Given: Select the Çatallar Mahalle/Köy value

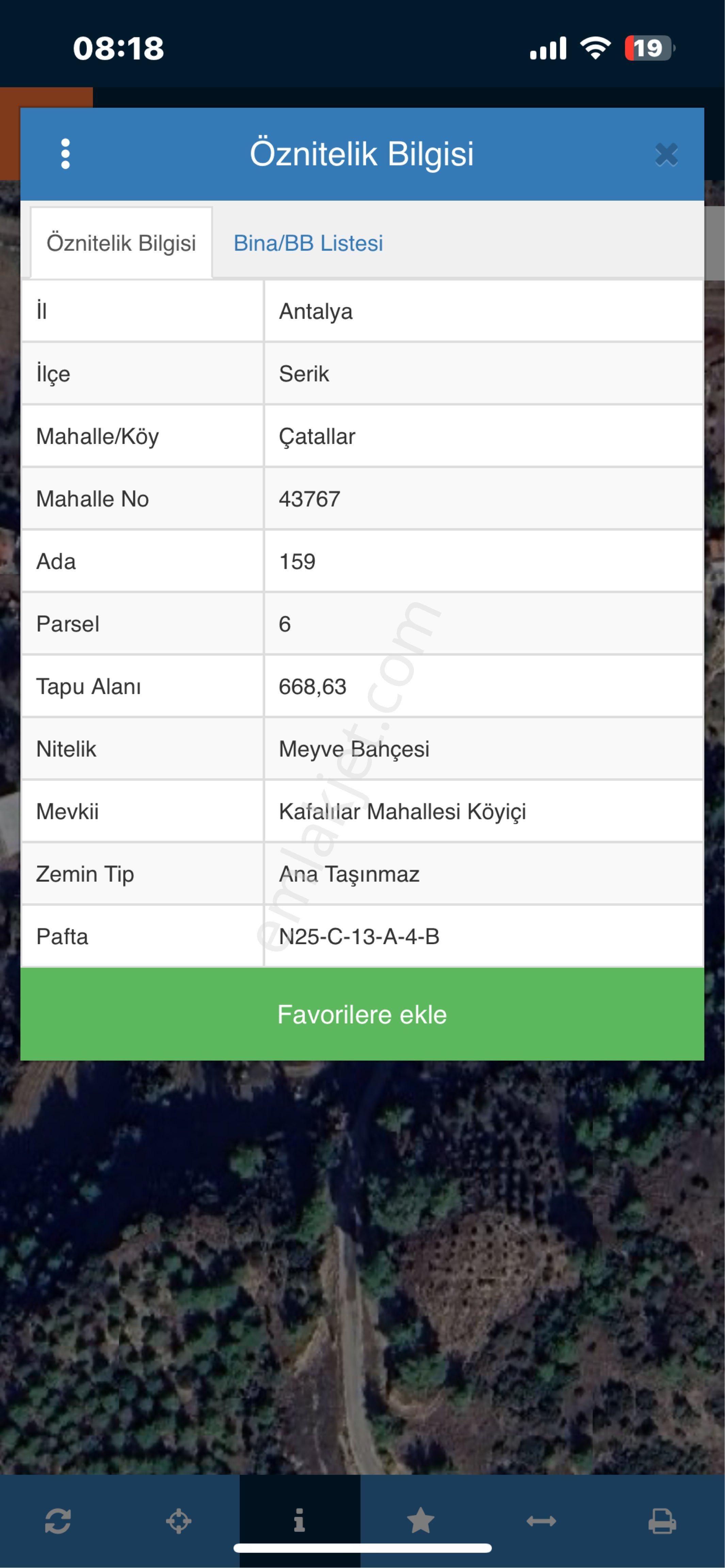Looking at the screenshot, I should pyautogui.click(x=317, y=436).
